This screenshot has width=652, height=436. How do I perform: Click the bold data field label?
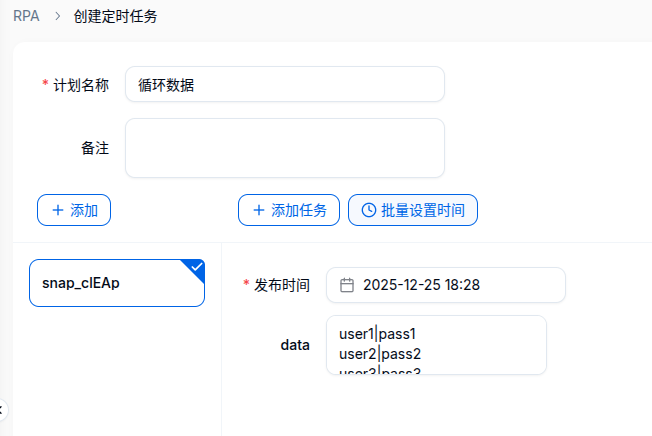[x=295, y=345]
